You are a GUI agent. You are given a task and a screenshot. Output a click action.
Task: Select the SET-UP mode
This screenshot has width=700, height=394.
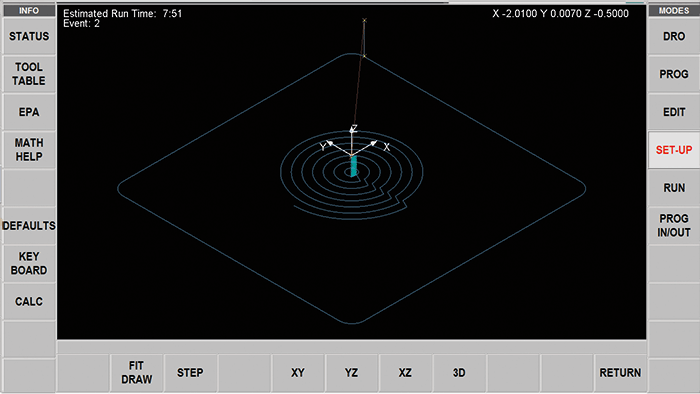point(674,150)
